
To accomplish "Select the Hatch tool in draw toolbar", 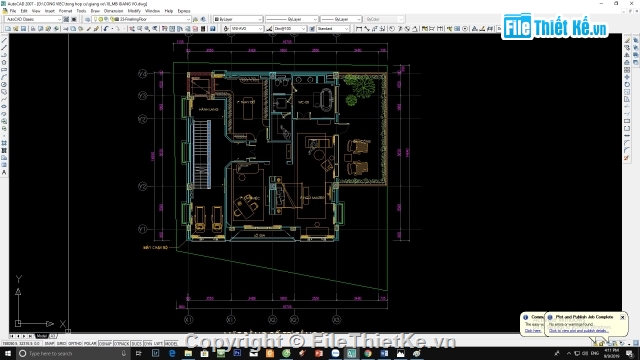I will coord(4,143).
